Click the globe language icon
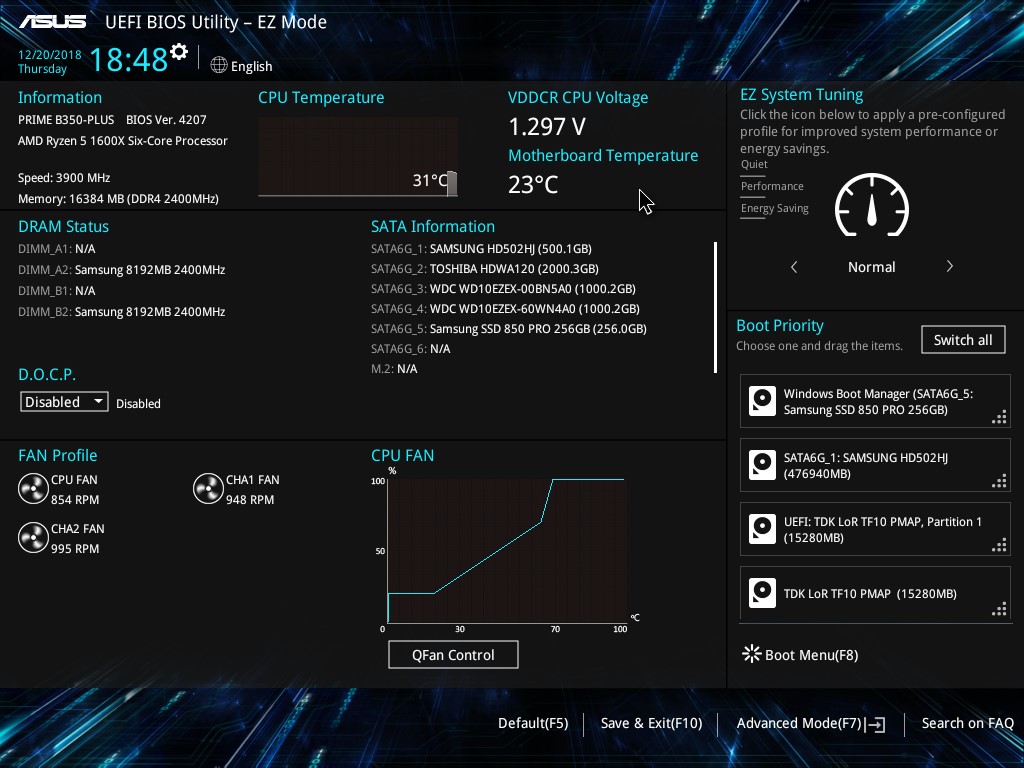Viewport: 1024px width, 768px height. (219, 65)
